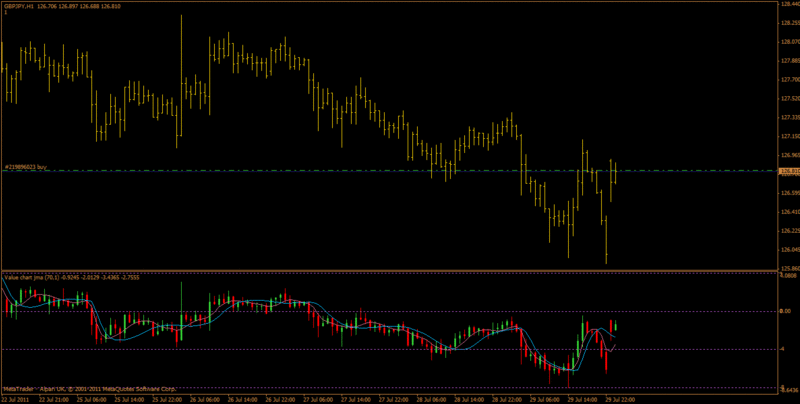Click the 22 Jul 2011 time label
Screen dimensions: 800x404
[15, 399]
